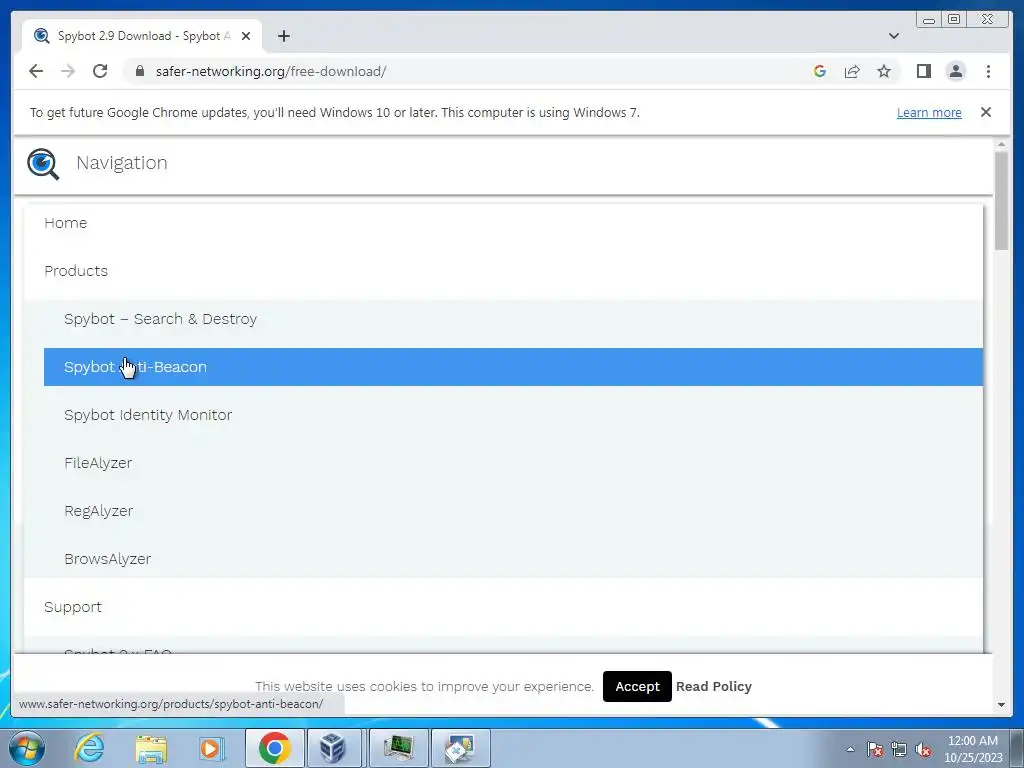Share this page via share icon
Screen dimensions: 1024x768
pyautogui.click(x=852, y=71)
